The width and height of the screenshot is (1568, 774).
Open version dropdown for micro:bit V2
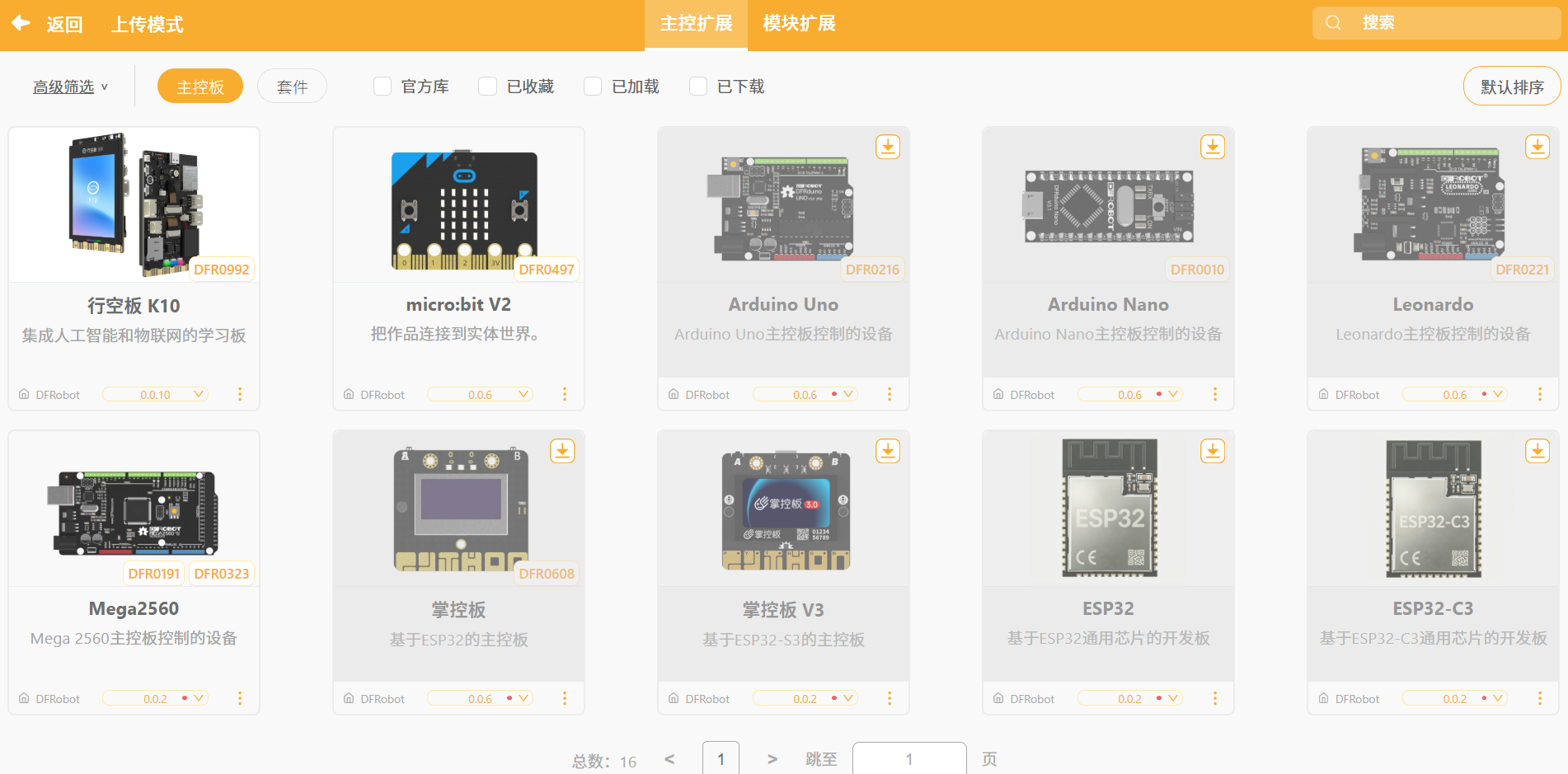[480, 394]
